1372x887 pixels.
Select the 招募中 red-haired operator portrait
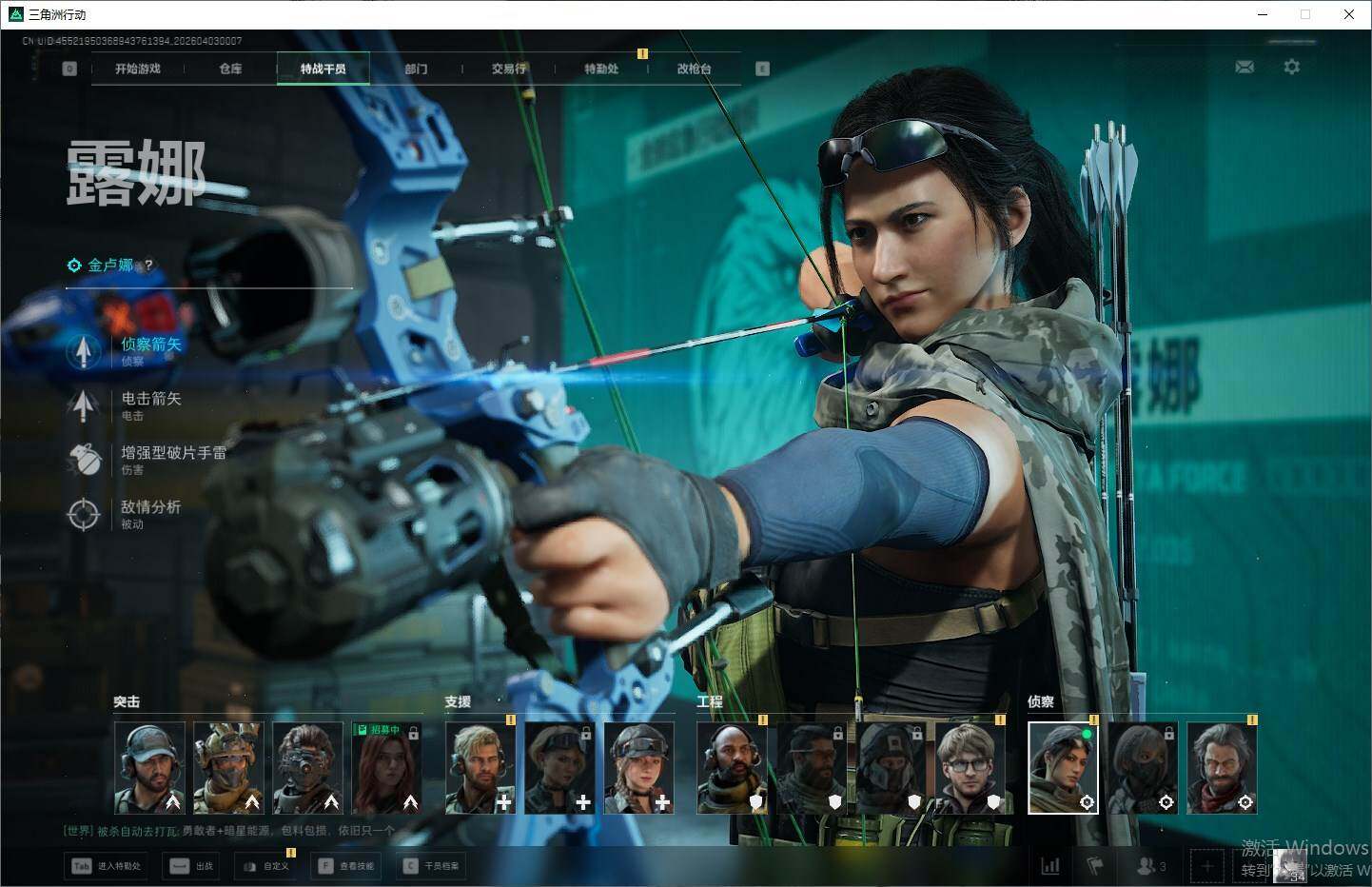pos(387,767)
